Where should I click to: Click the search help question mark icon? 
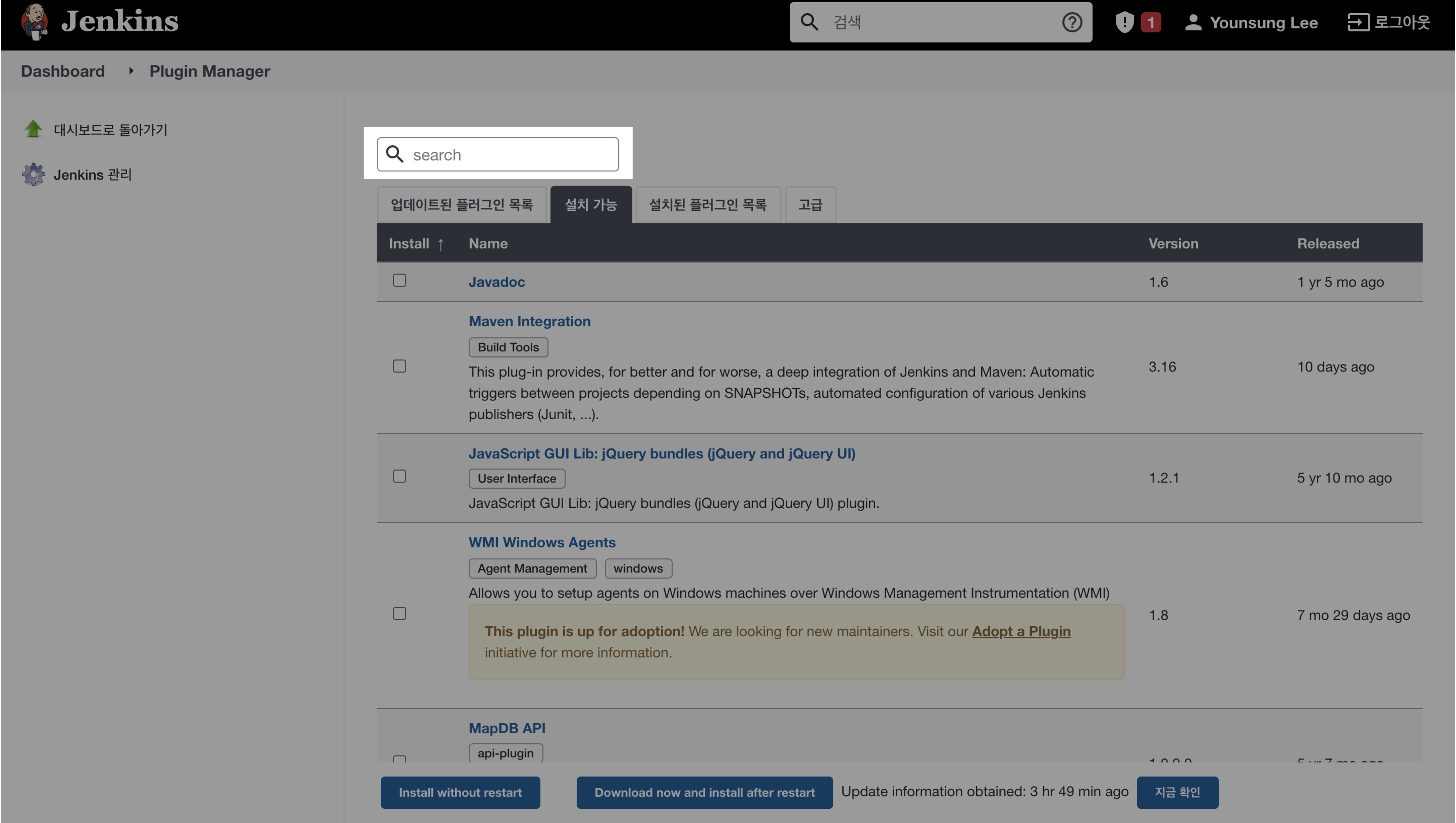(1072, 23)
